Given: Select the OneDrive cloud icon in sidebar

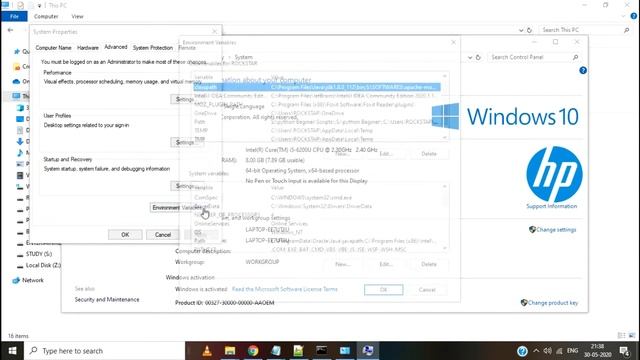Looking at the screenshot, I should tap(16, 81).
